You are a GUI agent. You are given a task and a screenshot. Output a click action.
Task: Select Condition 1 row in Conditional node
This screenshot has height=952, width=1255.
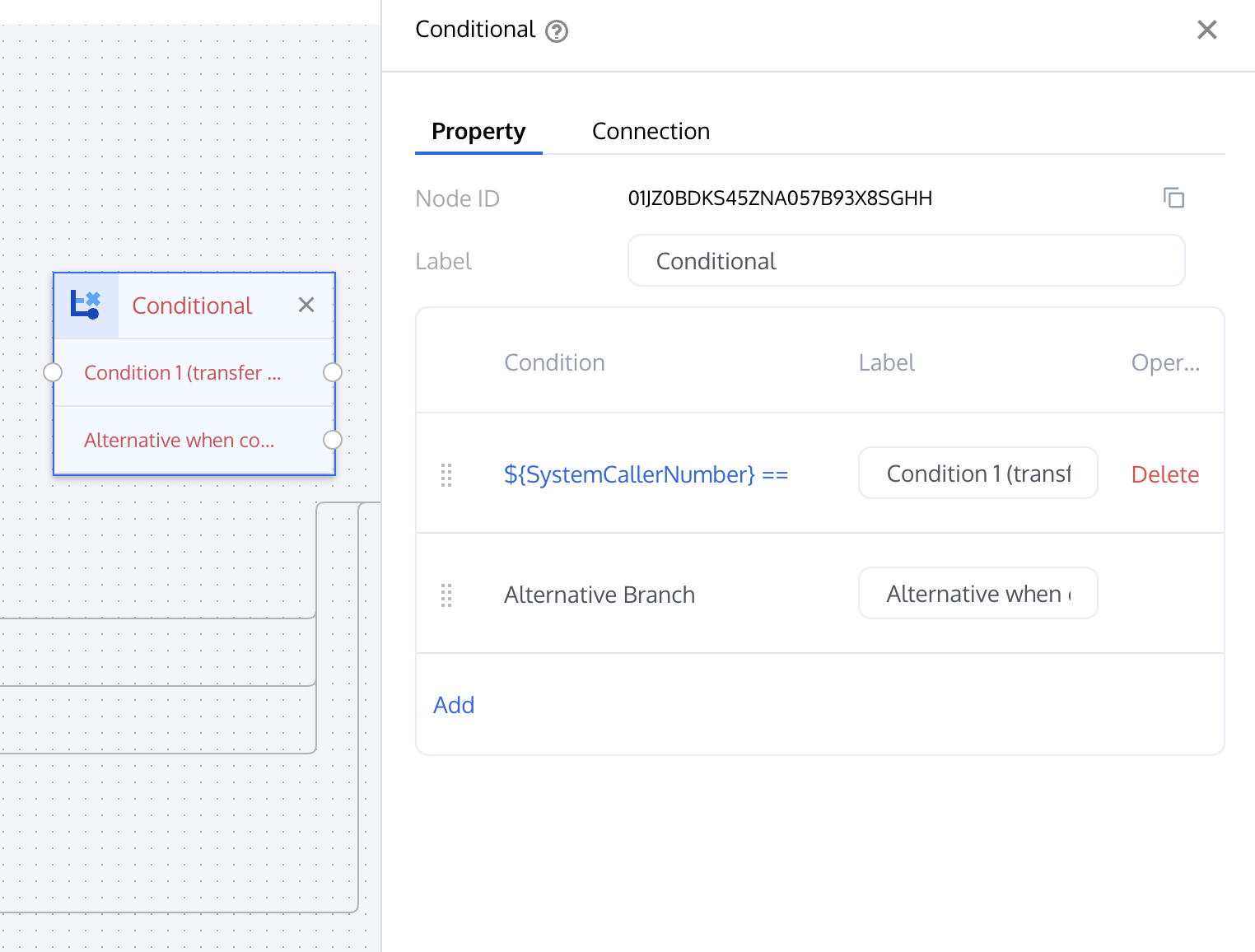pos(183,373)
